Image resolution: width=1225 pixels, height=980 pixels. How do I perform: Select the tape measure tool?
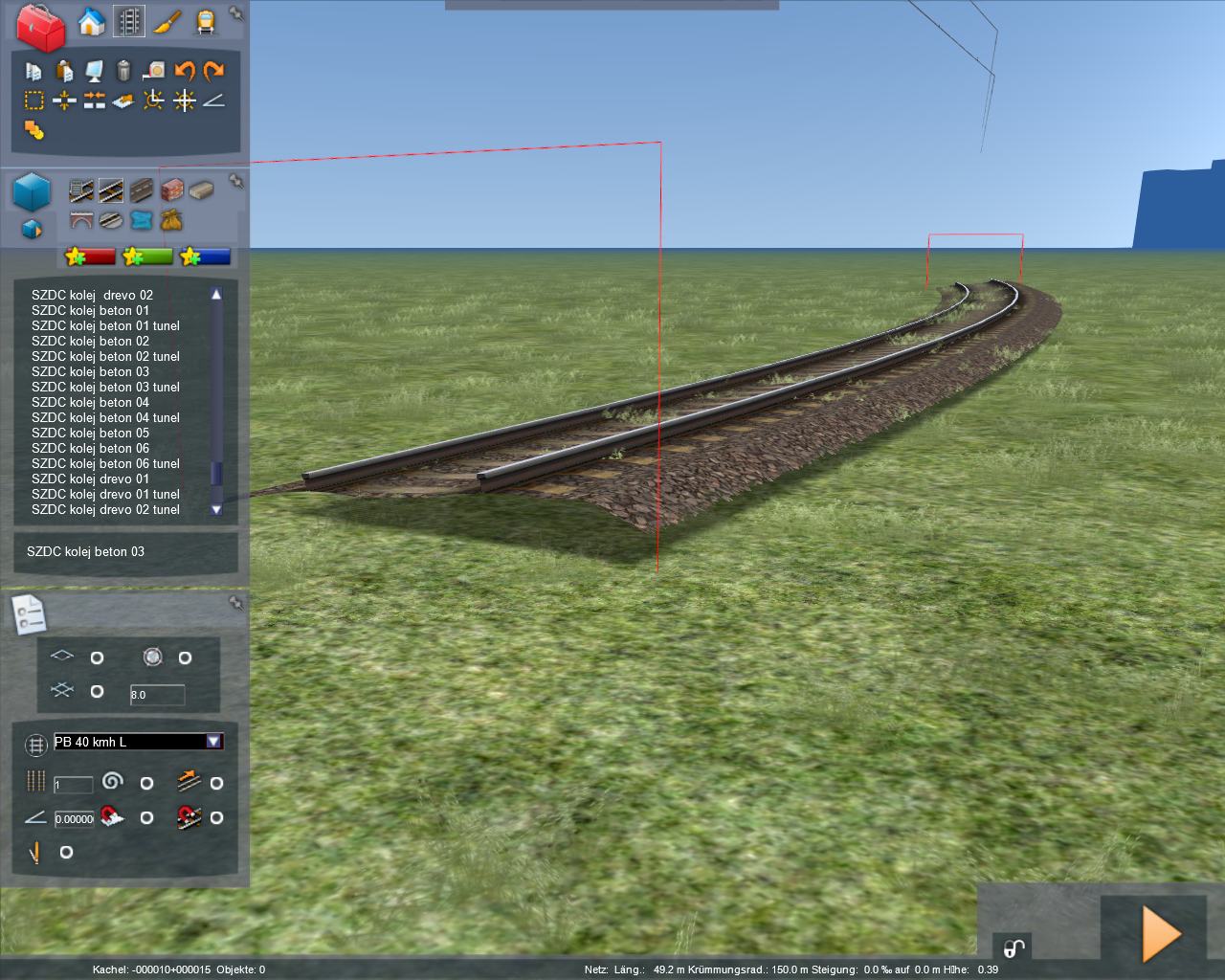pyautogui.click(x=154, y=71)
